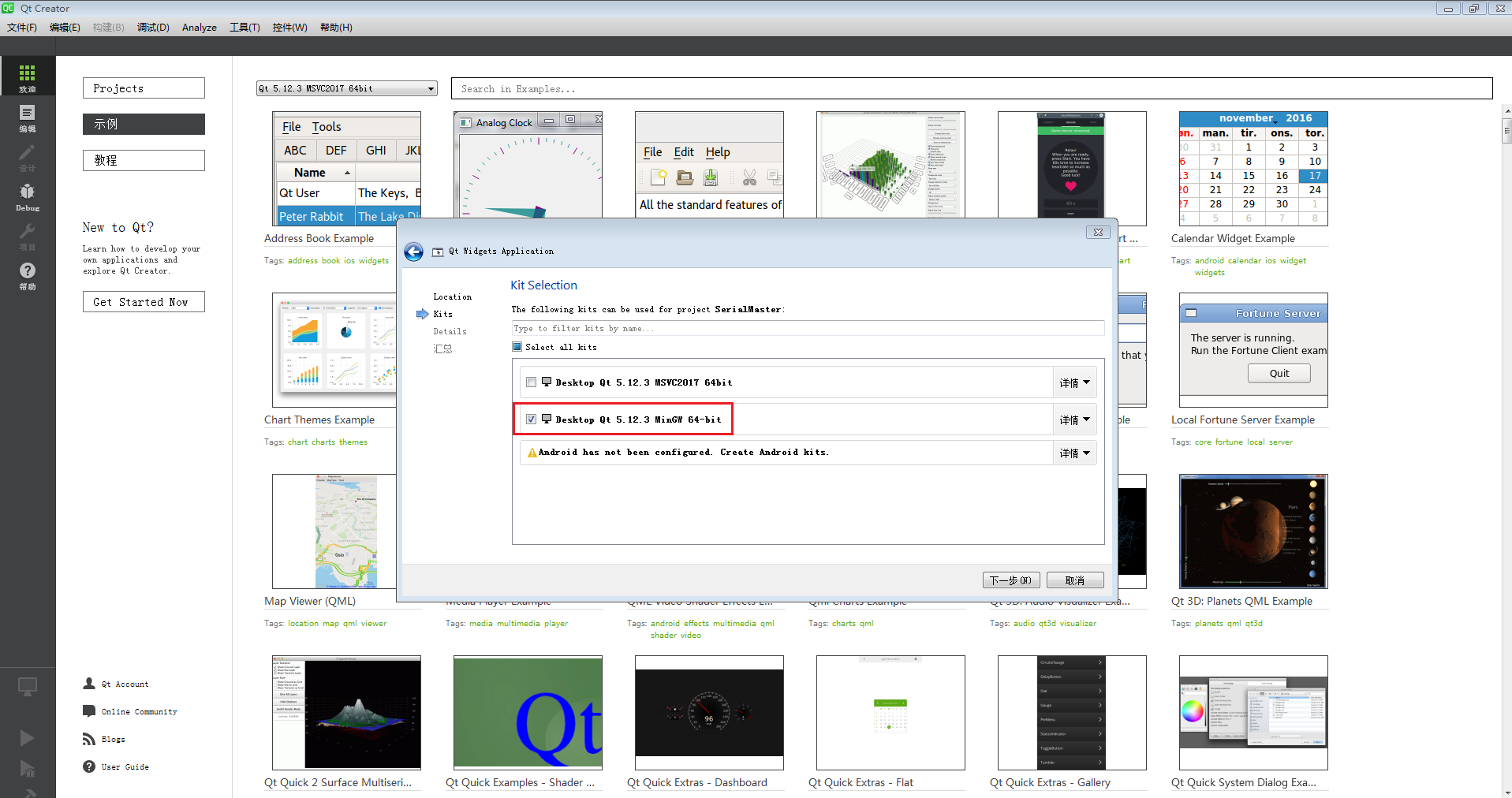Click the 取消 cancel button

(x=1075, y=580)
